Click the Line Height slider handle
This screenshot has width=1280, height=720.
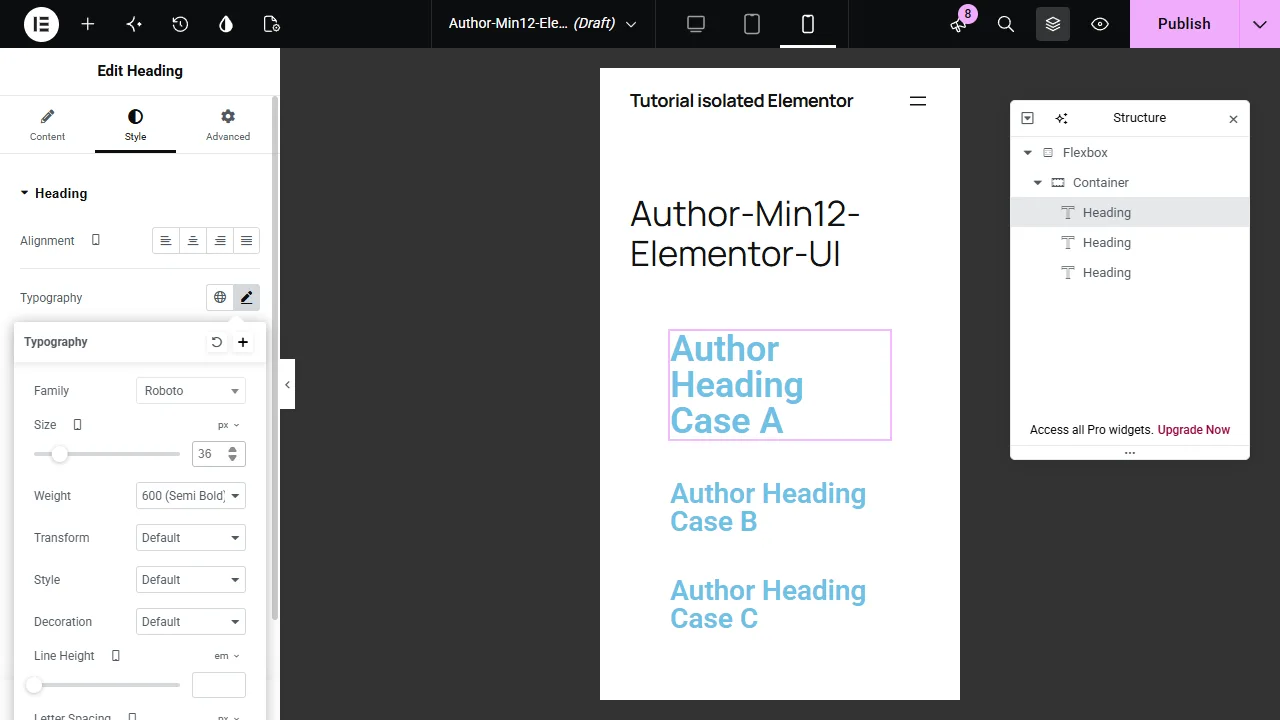[34, 685]
